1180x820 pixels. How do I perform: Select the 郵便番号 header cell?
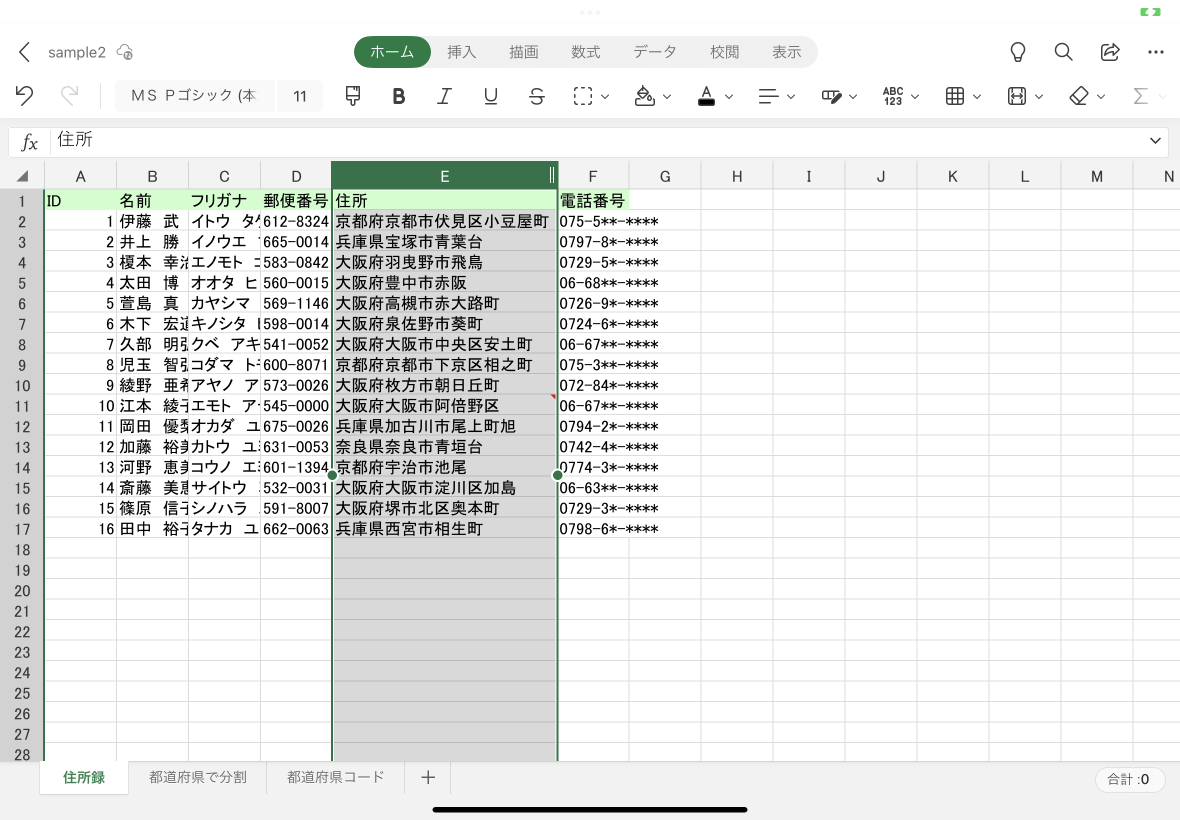point(296,200)
